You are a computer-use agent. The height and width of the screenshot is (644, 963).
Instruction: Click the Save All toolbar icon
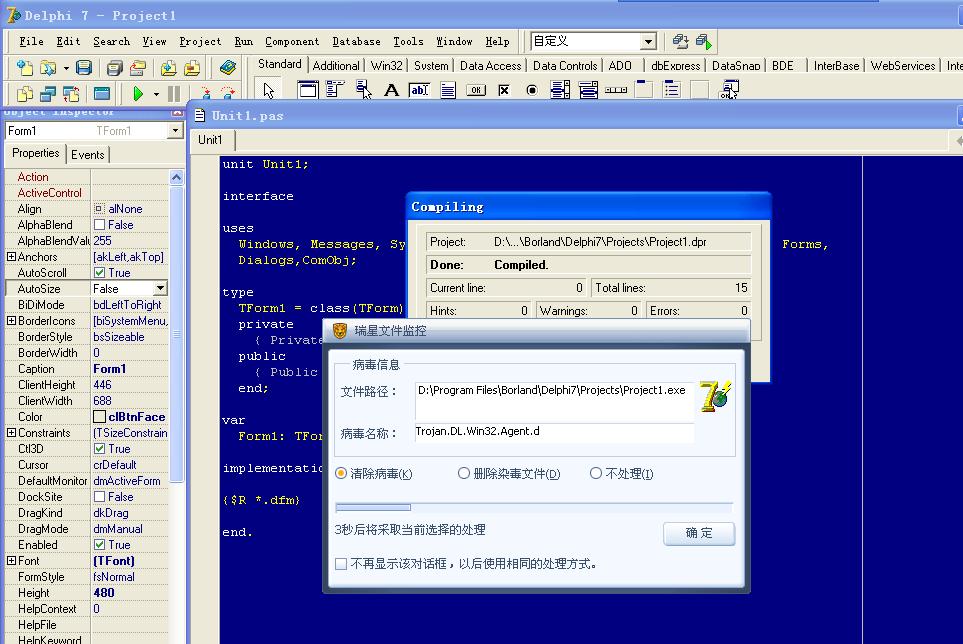[x=115, y=68]
